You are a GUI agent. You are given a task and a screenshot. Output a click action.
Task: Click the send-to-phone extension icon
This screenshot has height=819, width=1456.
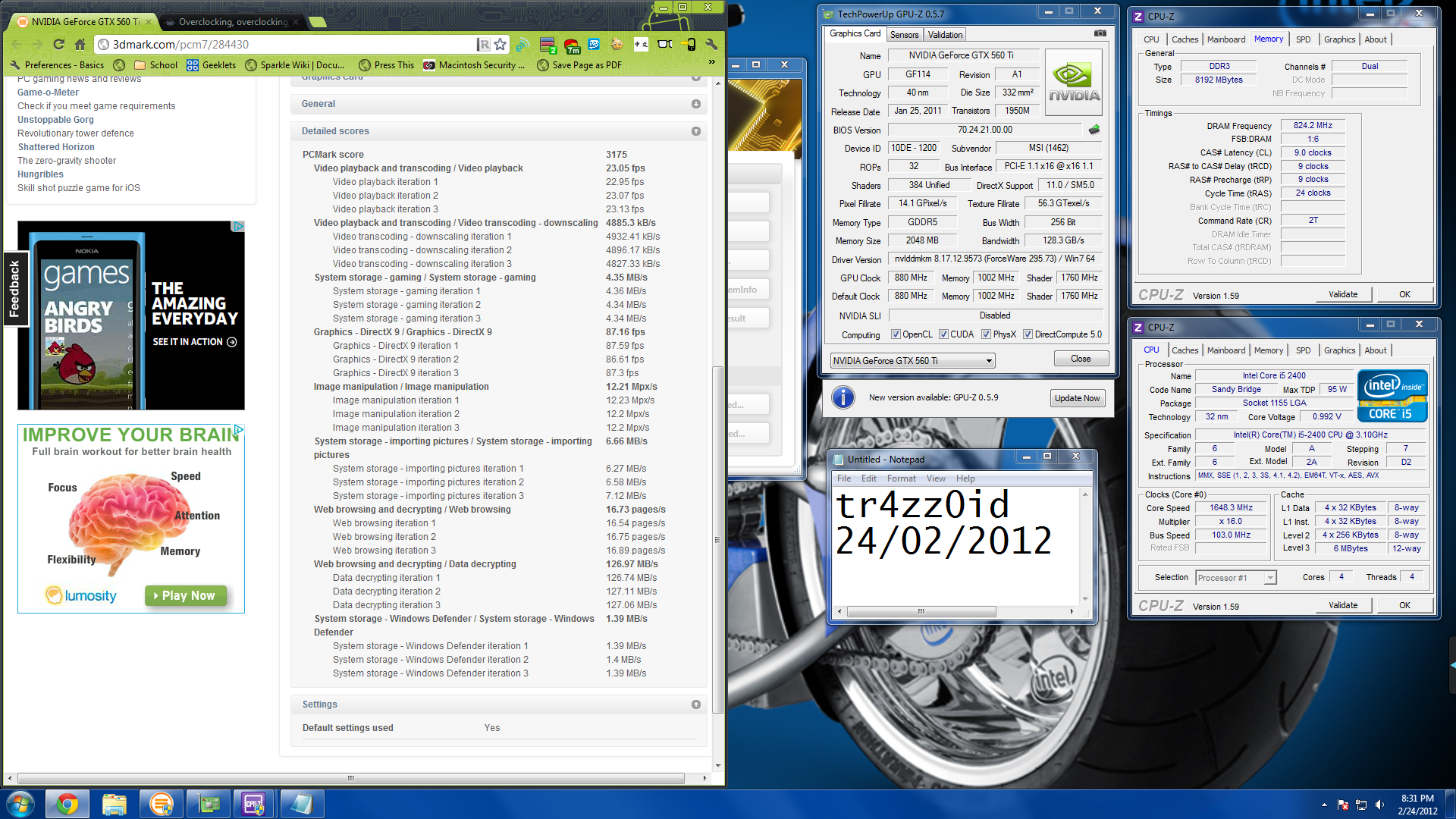point(689,45)
